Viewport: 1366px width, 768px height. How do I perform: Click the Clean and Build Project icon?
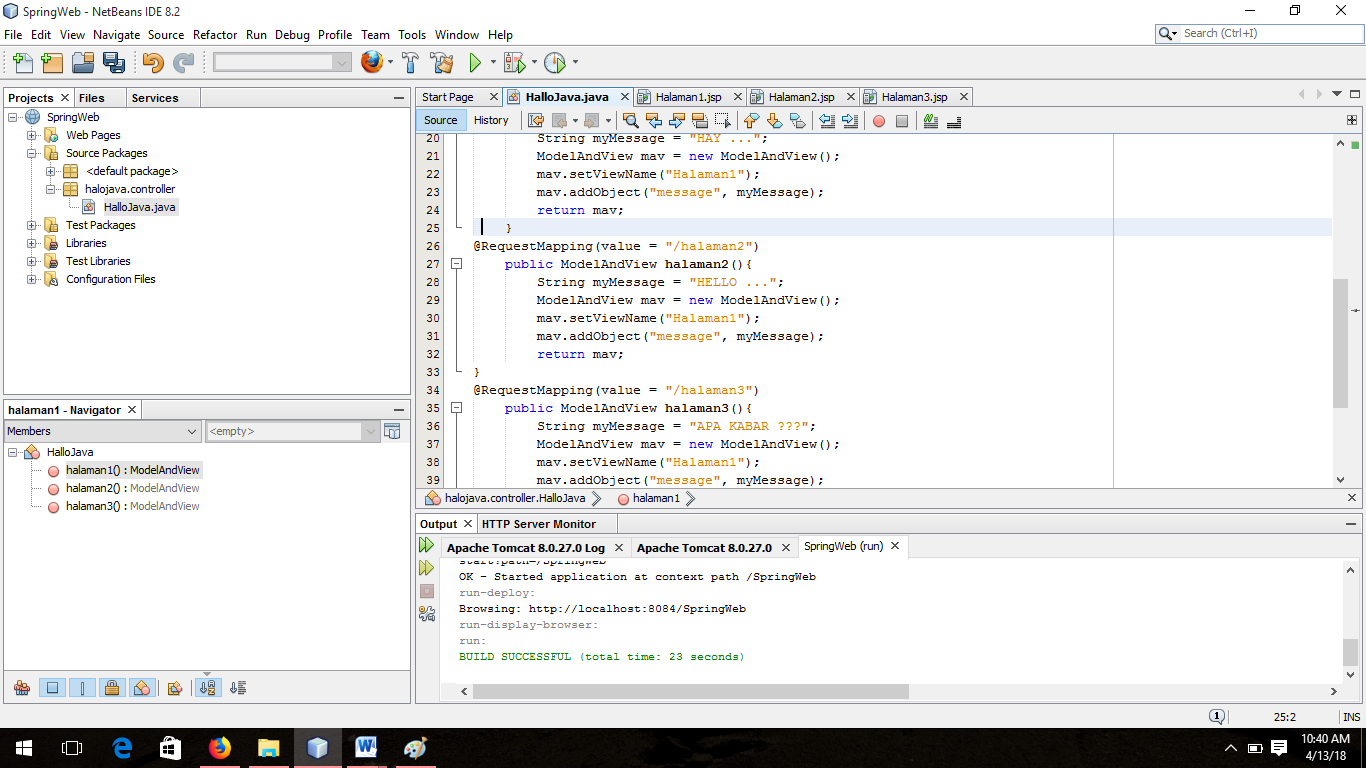pyautogui.click(x=442, y=63)
